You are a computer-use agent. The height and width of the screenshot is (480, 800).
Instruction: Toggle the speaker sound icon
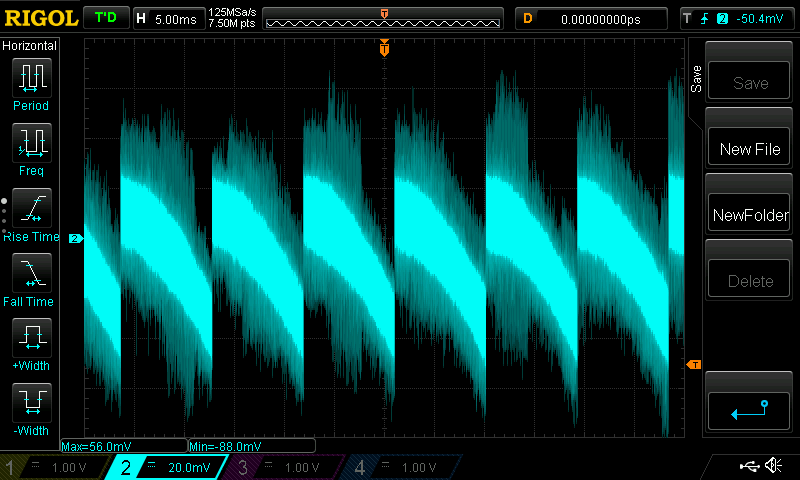[x=773, y=466]
